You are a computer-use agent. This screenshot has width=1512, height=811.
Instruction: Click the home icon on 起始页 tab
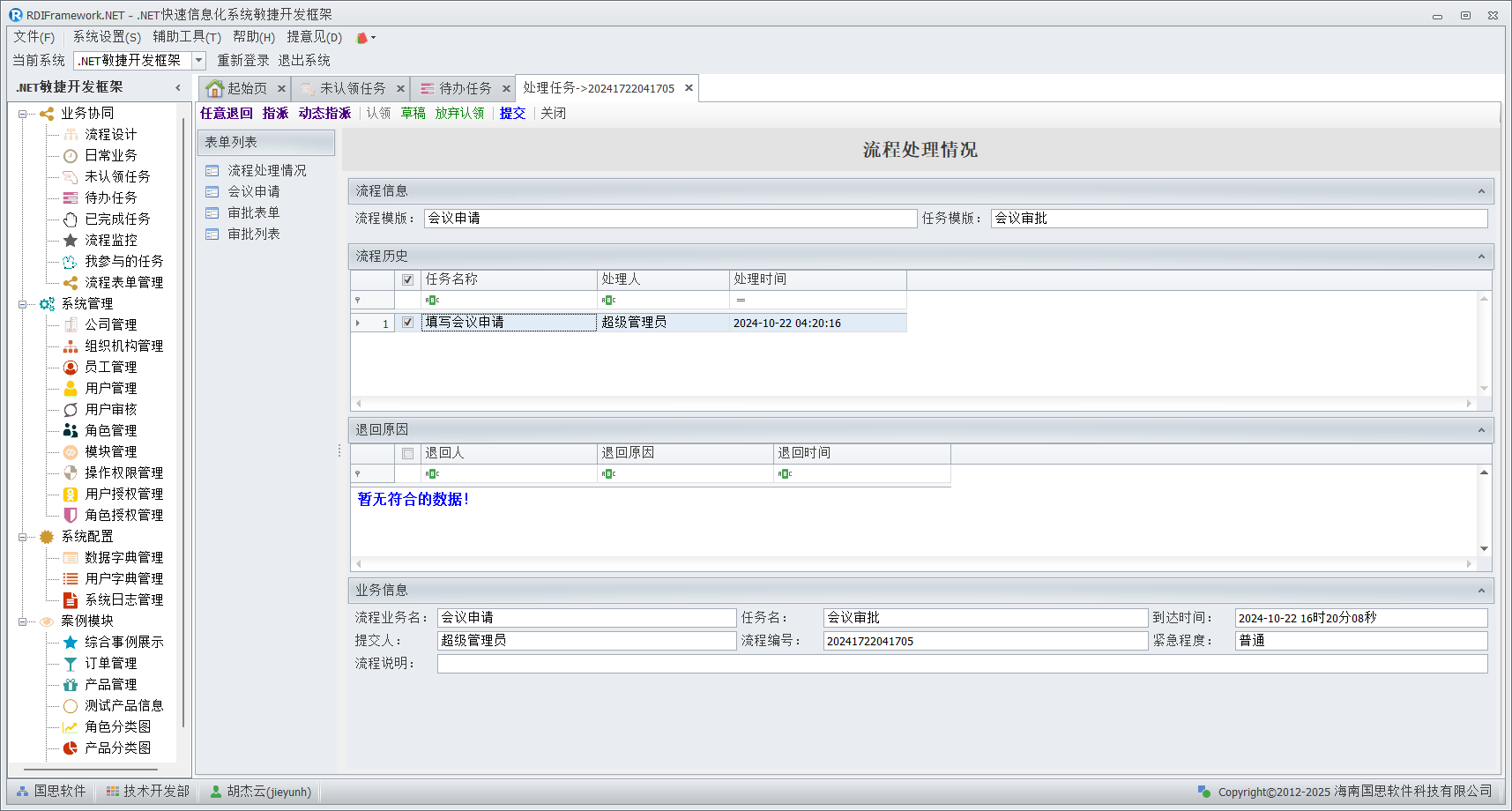[214, 89]
